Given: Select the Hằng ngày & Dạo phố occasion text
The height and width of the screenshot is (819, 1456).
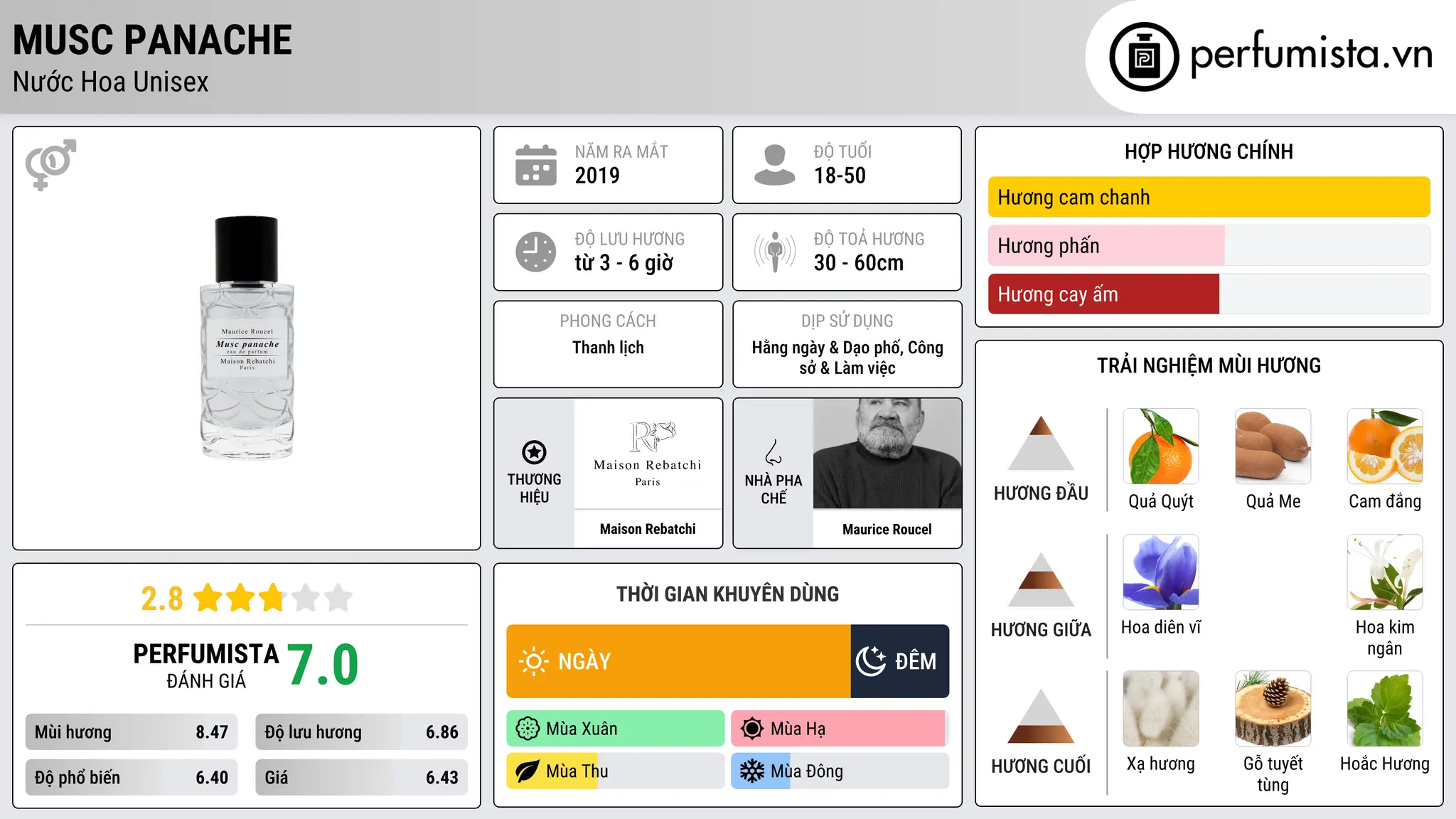Looking at the screenshot, I should (x=847, y=358).
